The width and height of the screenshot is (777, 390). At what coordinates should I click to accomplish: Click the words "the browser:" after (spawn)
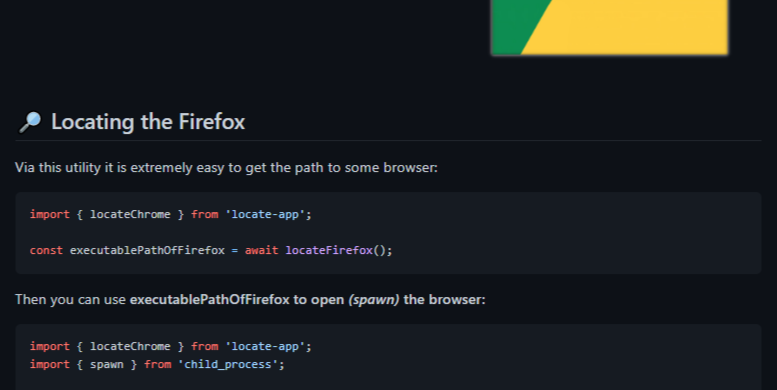(444, 299)
